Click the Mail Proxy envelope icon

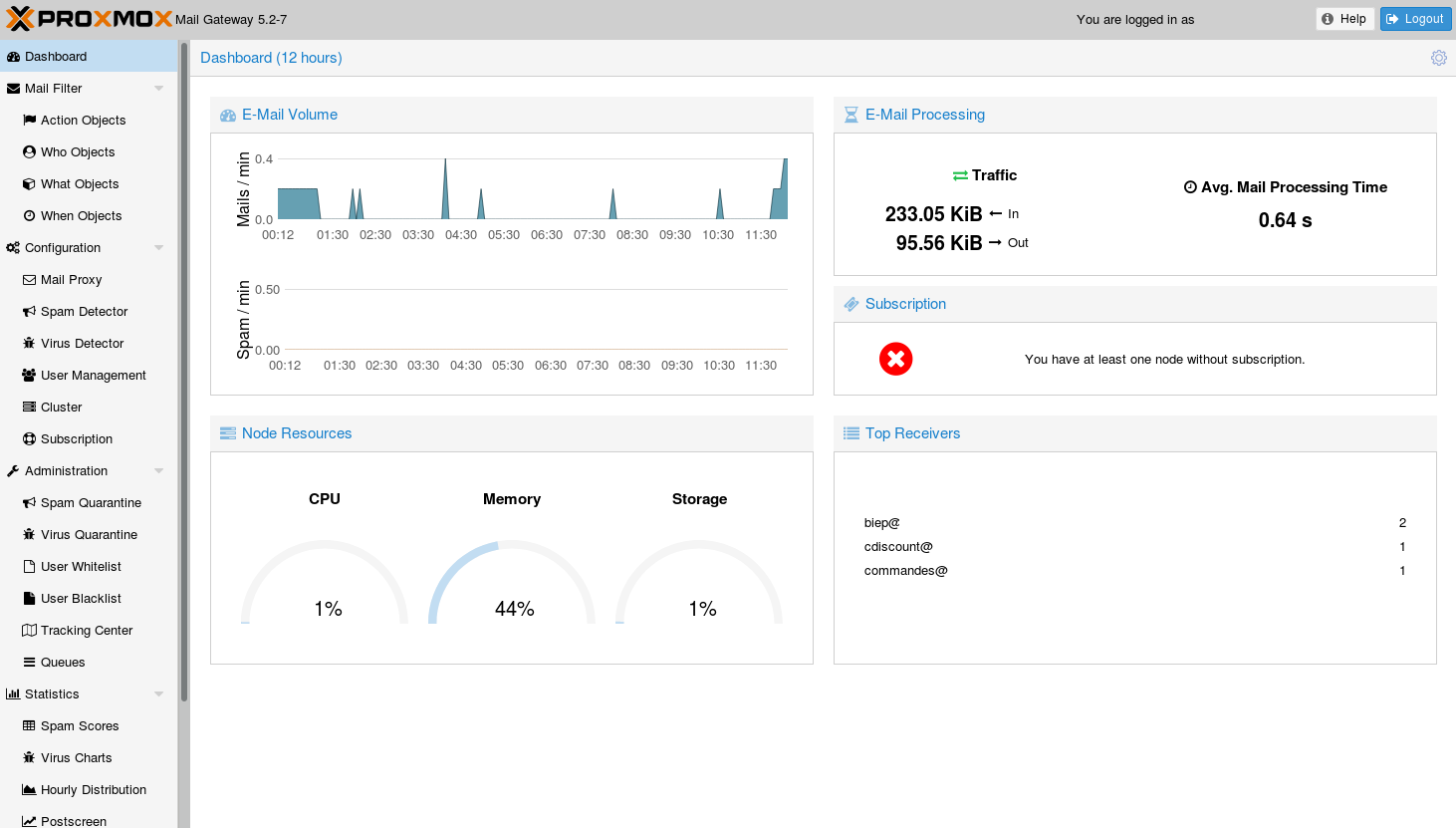click(x=29, y=280)
